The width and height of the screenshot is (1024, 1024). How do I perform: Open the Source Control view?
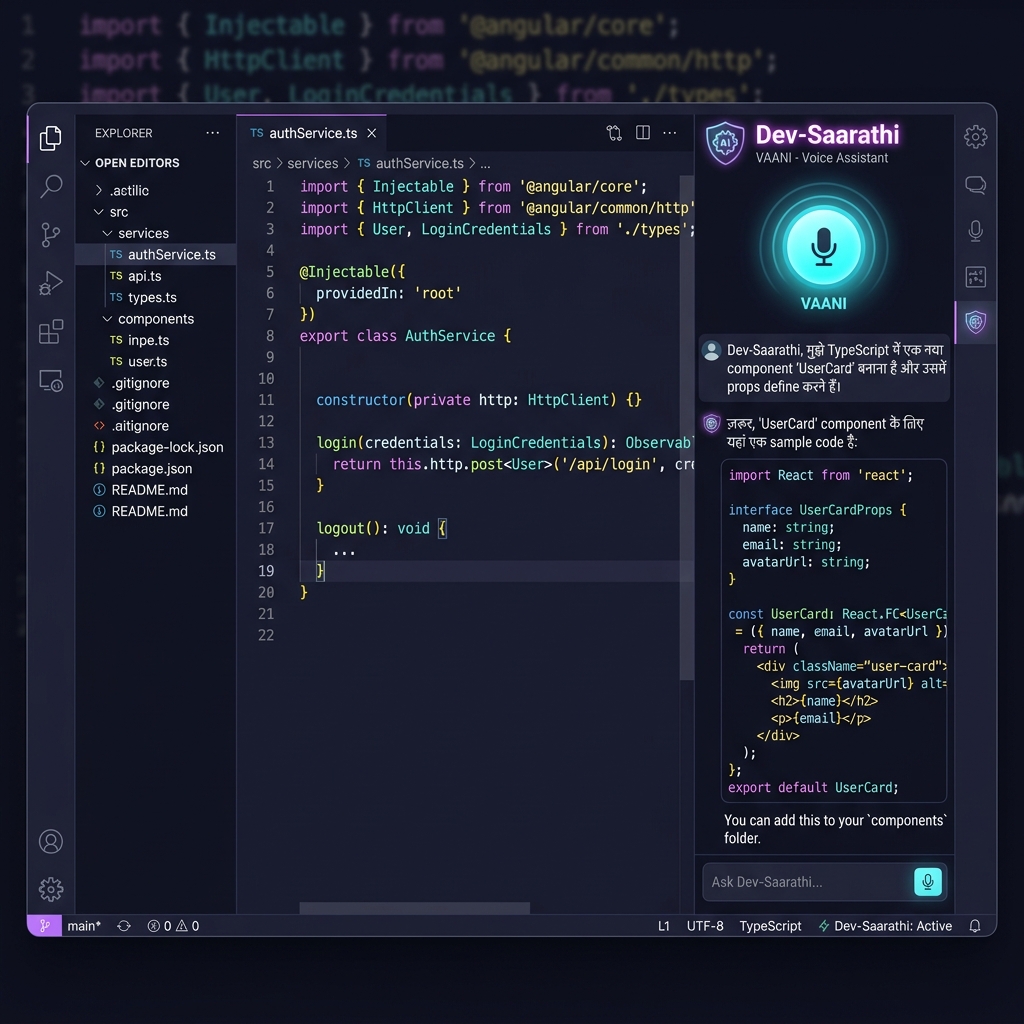(50, 234)
